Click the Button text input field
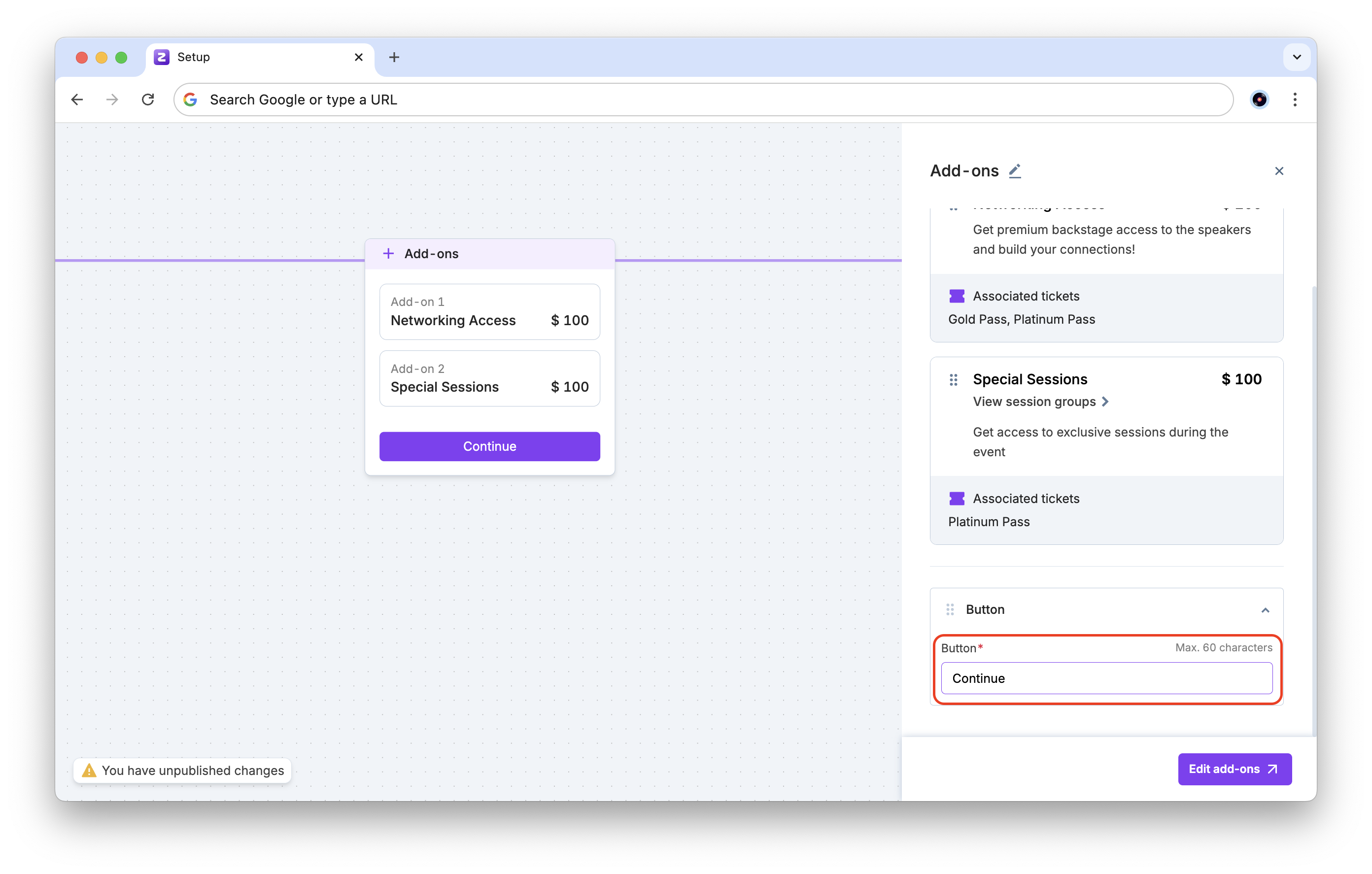This screenshot has width=1372, height=874. pyautogui.click(x=1106, y=678)
